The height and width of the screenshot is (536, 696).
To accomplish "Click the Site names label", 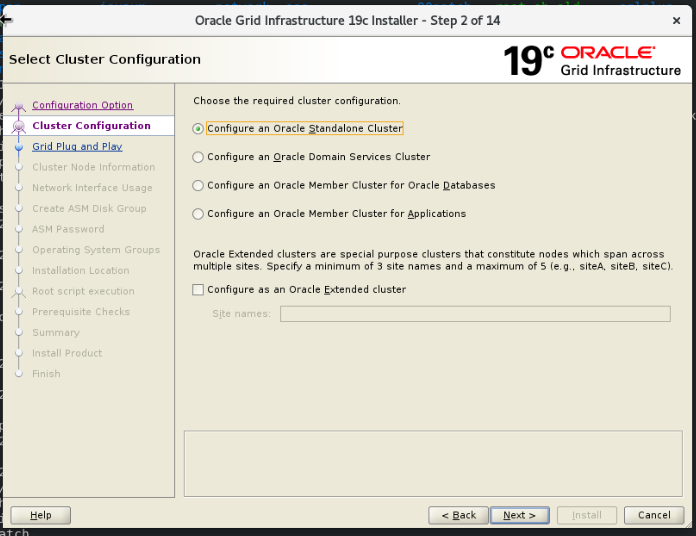I will click(241, 314).
